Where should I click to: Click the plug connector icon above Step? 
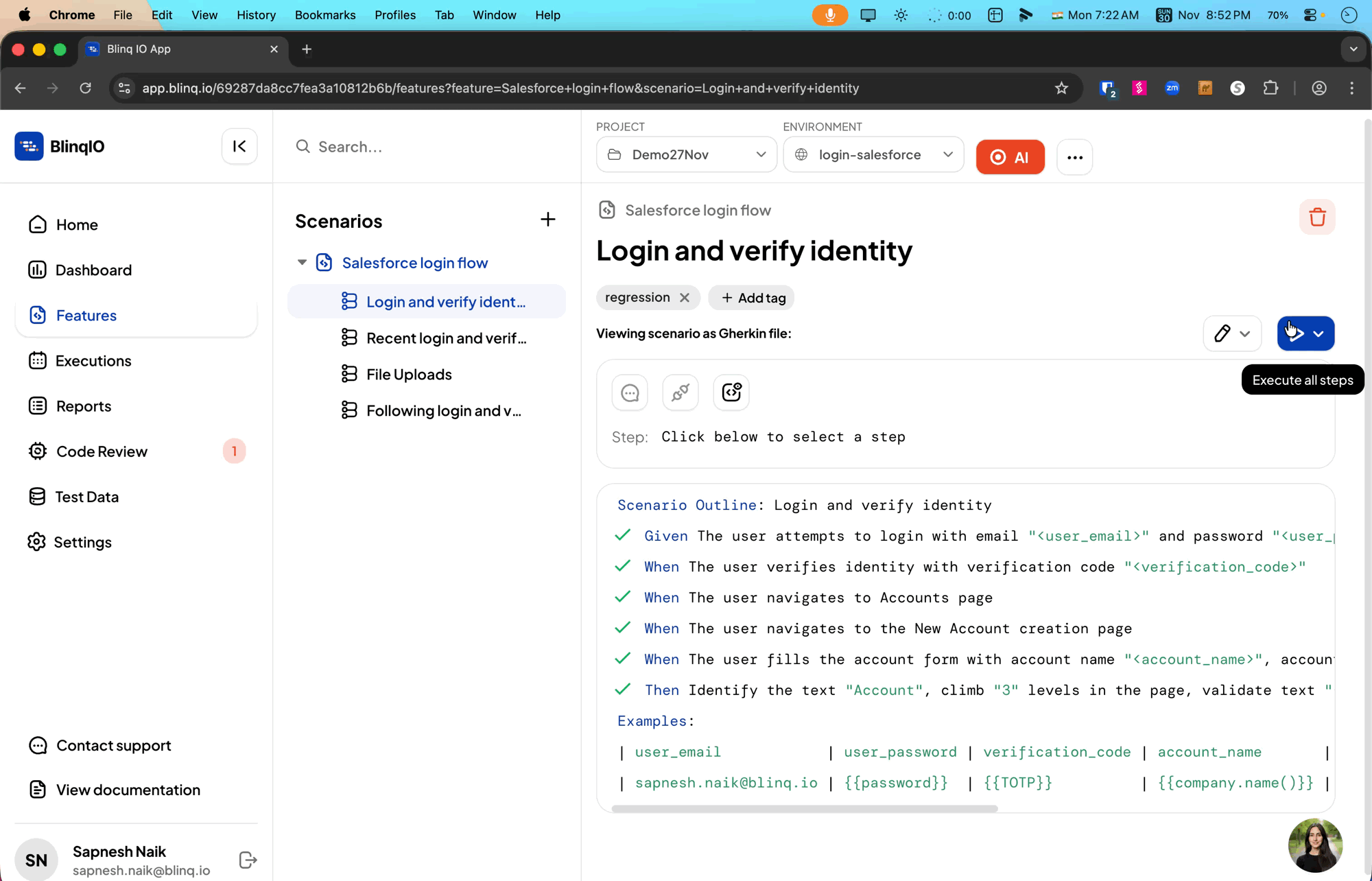680,392
